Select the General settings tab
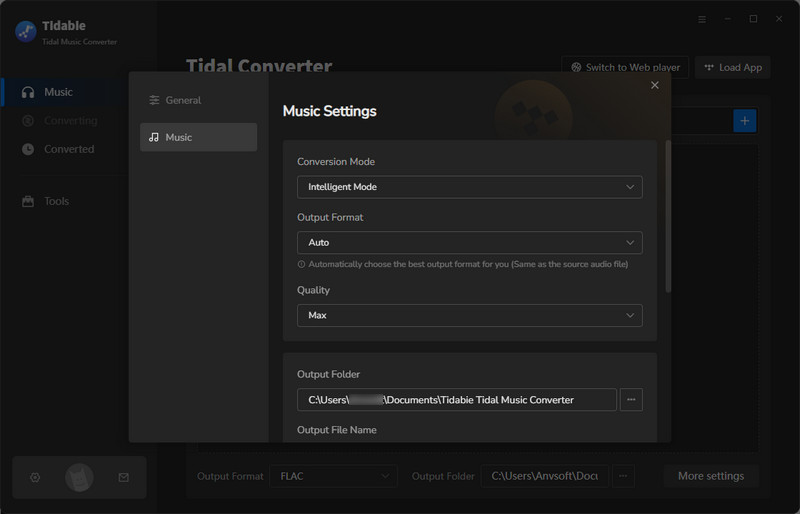The width and height of the screenshot is (800, 514). click(198, 100)
